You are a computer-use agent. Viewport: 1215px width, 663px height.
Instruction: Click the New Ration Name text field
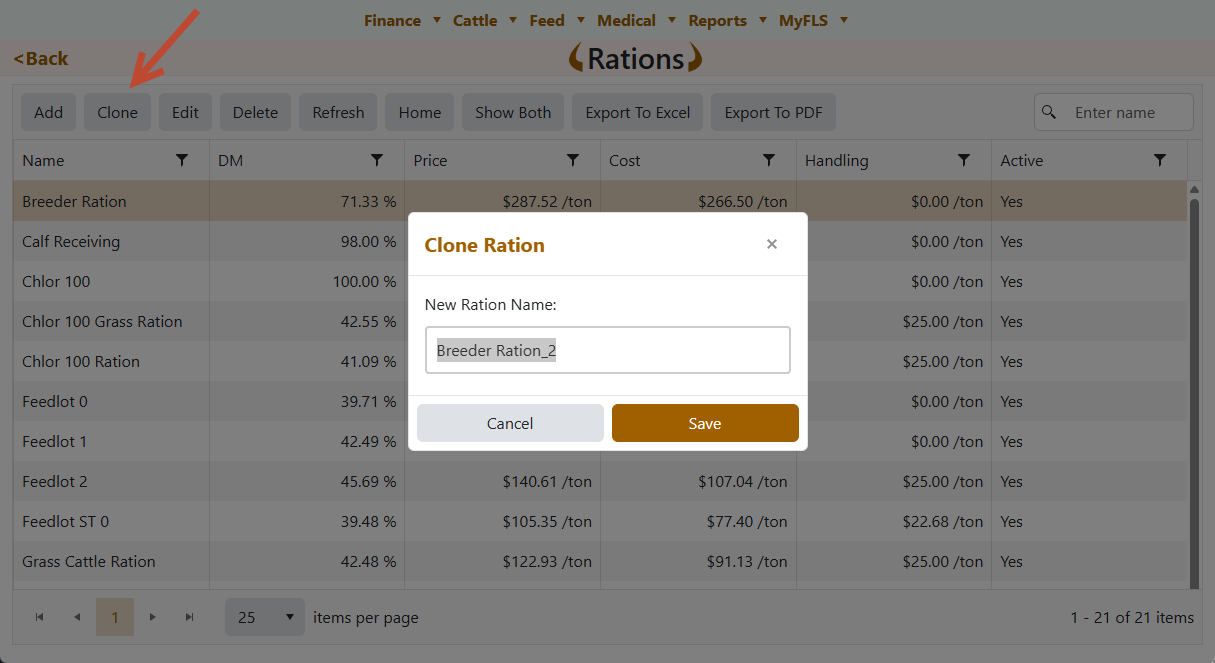(608, 351)
